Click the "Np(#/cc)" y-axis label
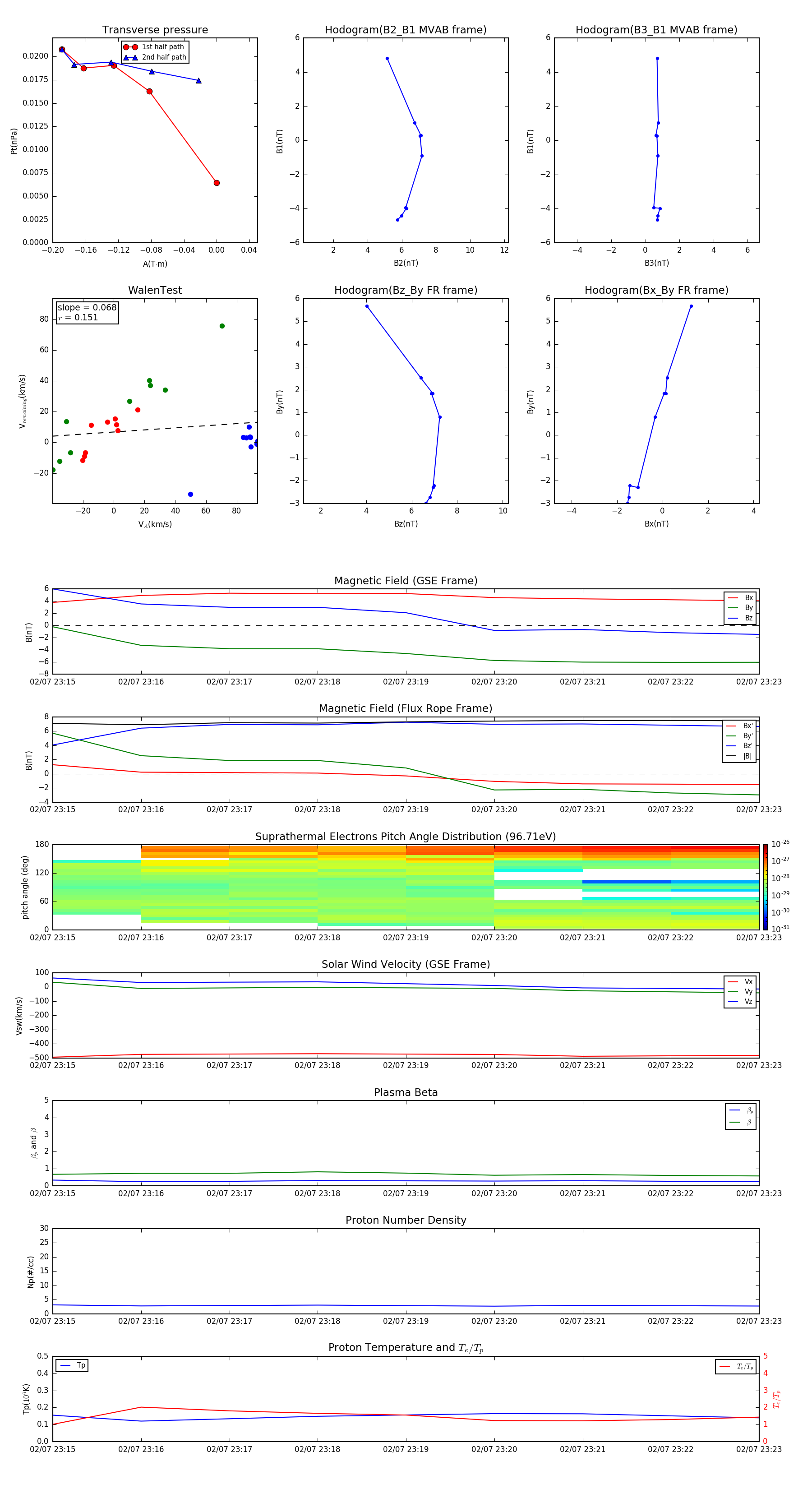The image size is (812, 1489). [x=31, y=1272]
